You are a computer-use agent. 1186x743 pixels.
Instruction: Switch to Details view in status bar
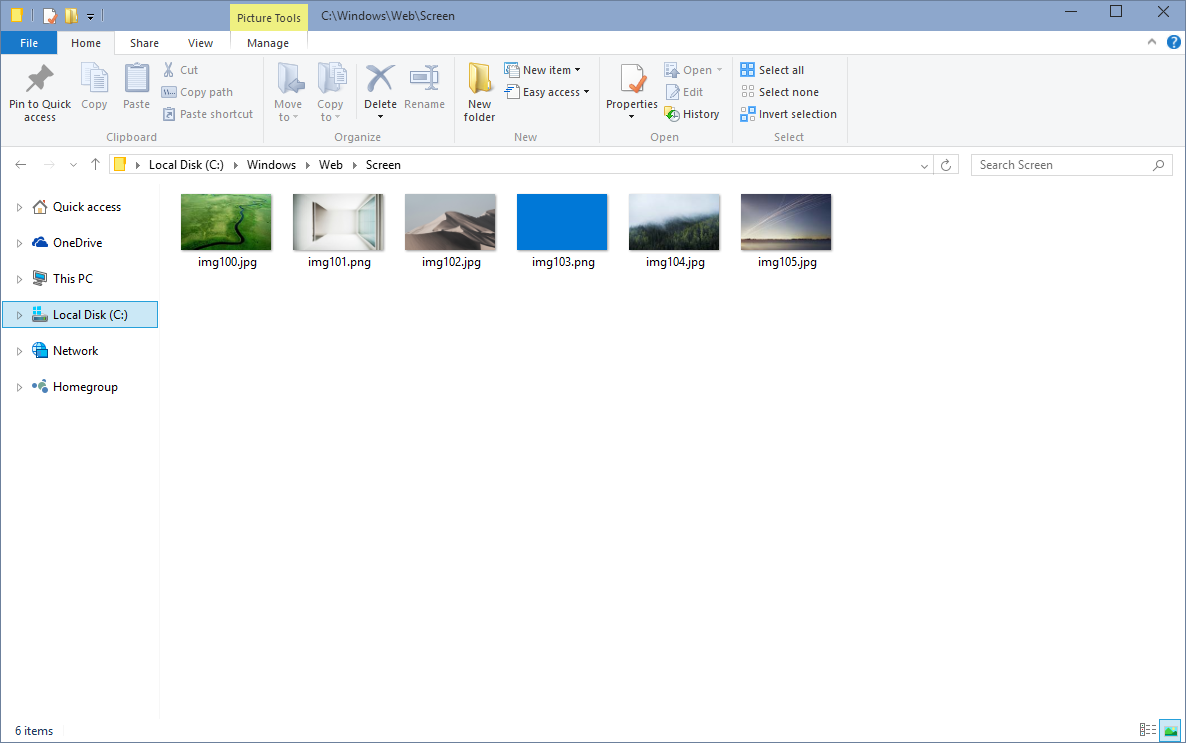pyautogui.click(x=1148, y=730)
